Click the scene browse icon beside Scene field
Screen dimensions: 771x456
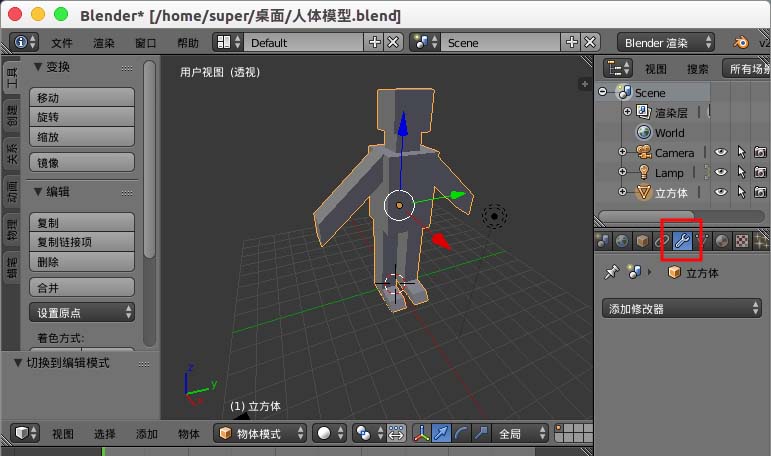click(x=425, y=42)
